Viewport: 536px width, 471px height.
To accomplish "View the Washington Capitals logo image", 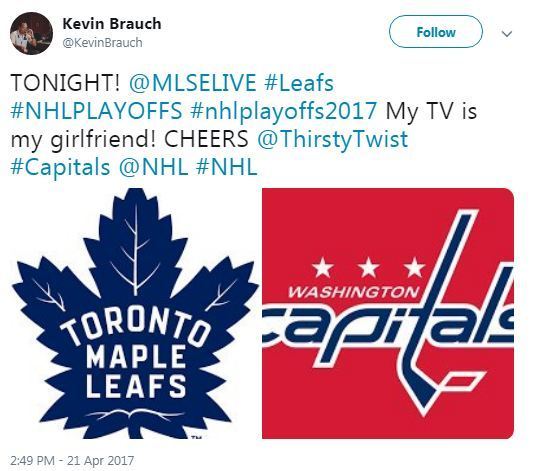I will coord(388,313).
